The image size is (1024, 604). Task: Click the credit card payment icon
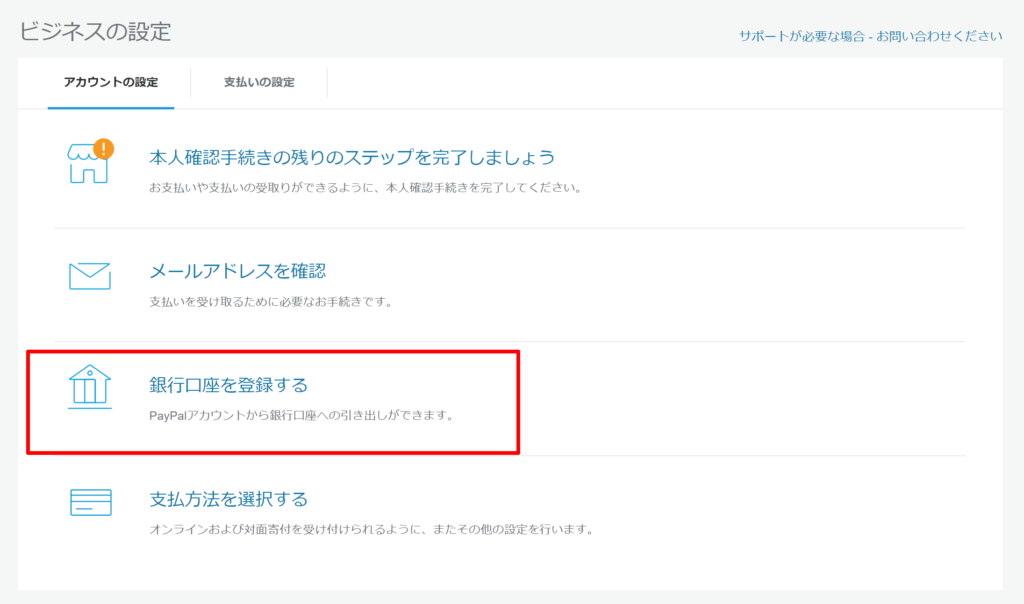click(x=90, y=502)
